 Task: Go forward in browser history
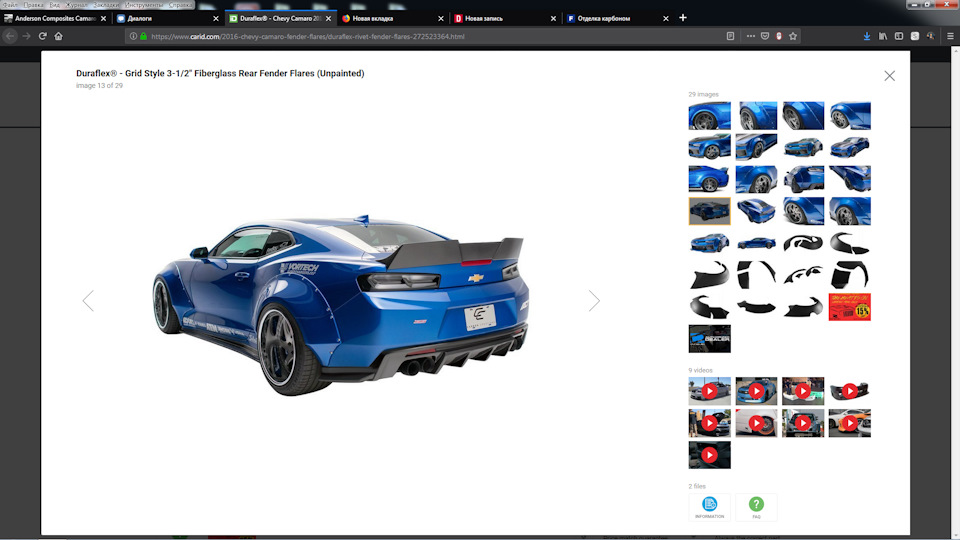[26, 36]
